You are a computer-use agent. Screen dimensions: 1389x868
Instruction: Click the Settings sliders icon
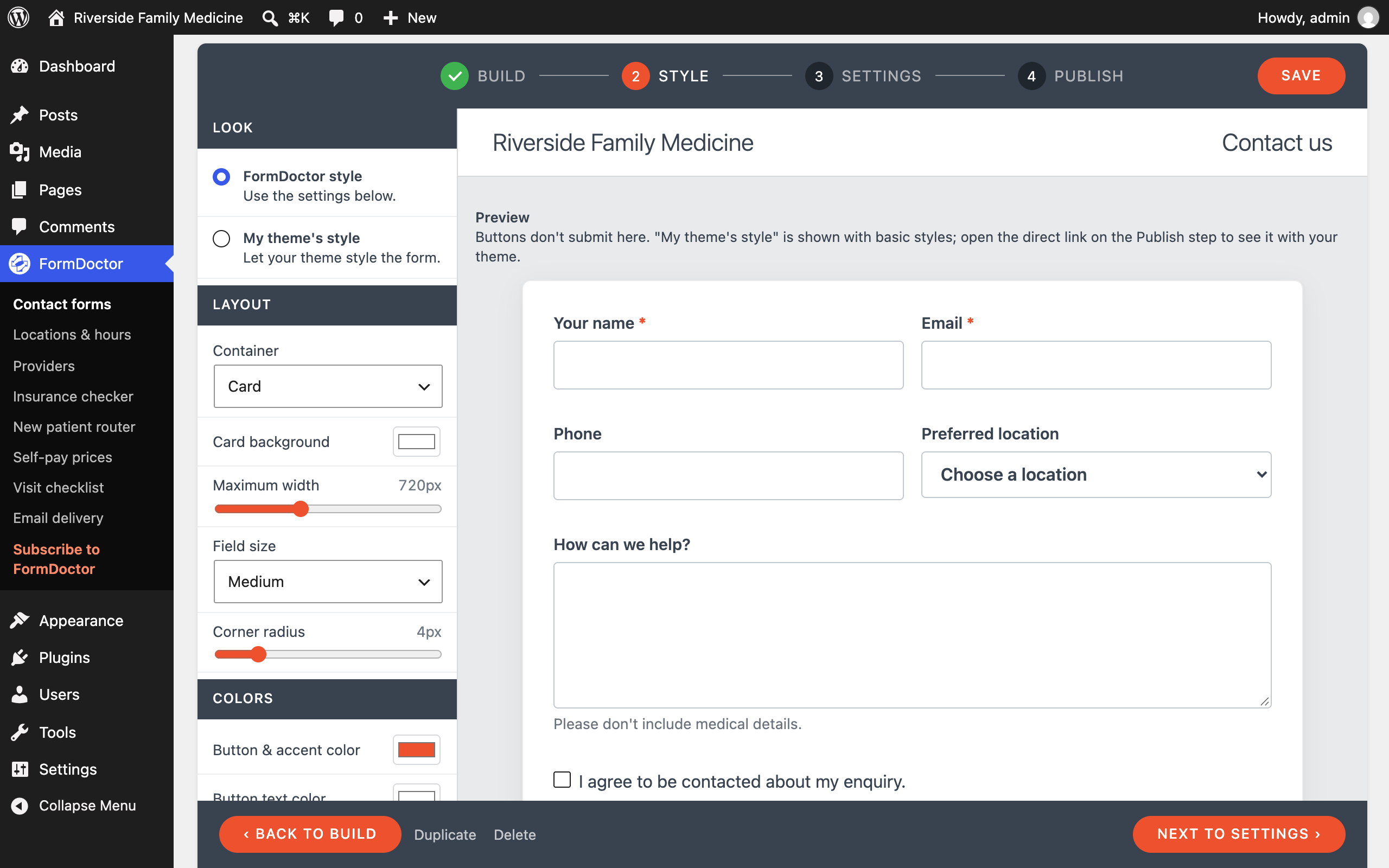20,769
